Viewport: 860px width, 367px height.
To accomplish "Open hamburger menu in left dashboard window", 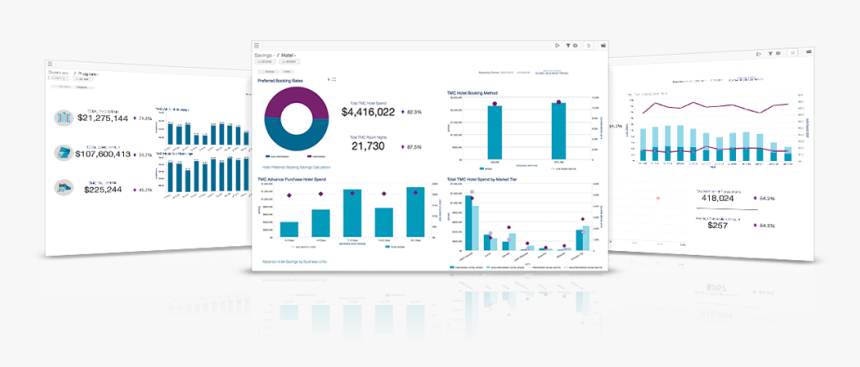I will [x=49, y=64].
